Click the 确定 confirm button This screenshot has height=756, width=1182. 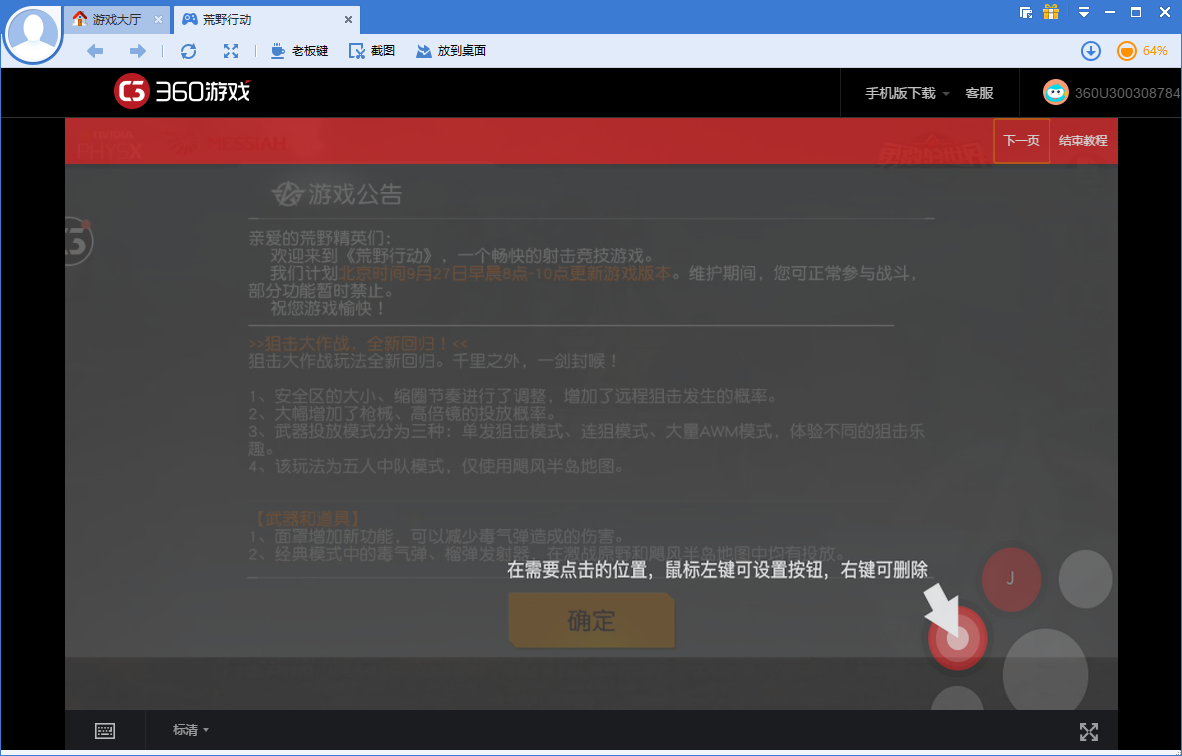click(591, 620)
